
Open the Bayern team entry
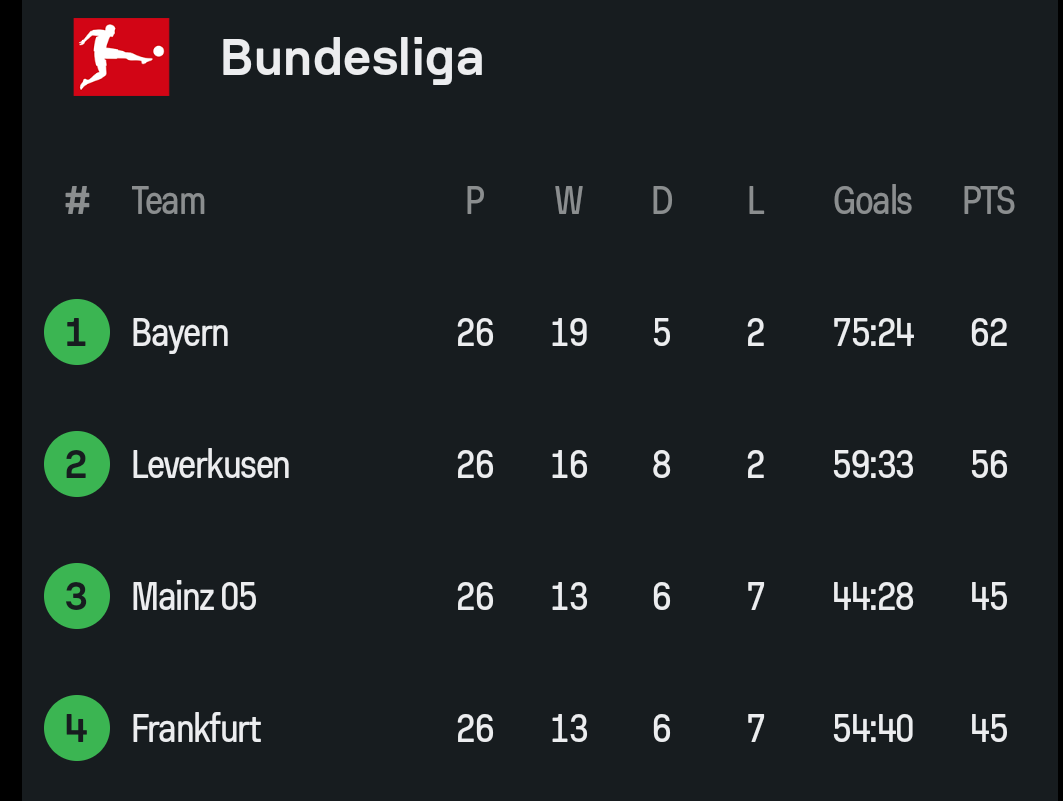(180, 334)
